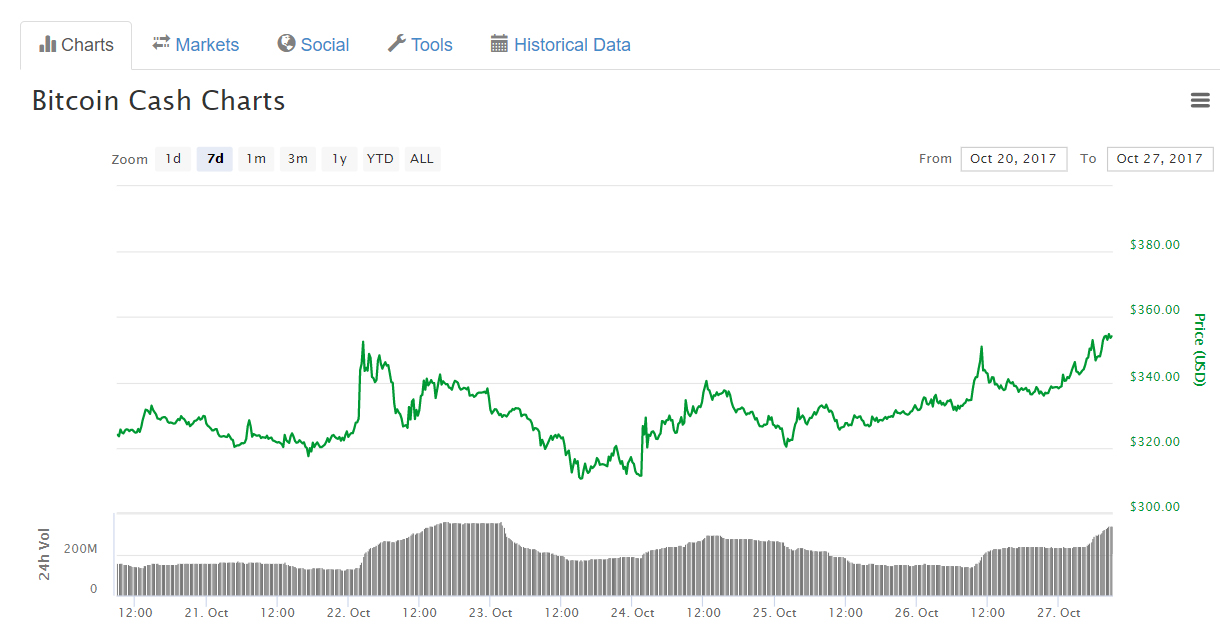Click the 22 Oct price spike peak
This screenshot has height=637, width=1220.
click(x=362, y=342)
